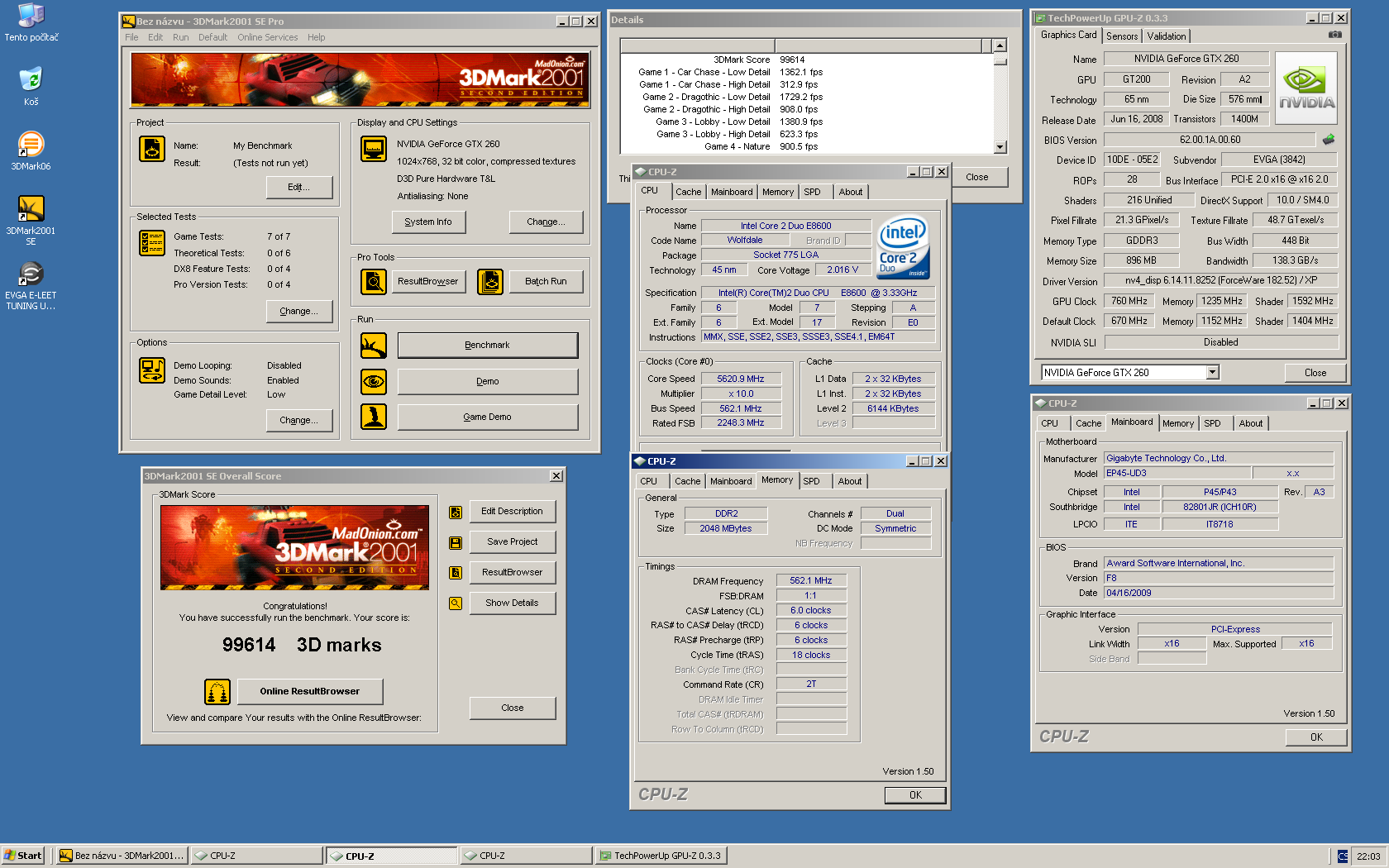Click the Start button on taskbar
The image size is (1389, 868).
[23, 856]
